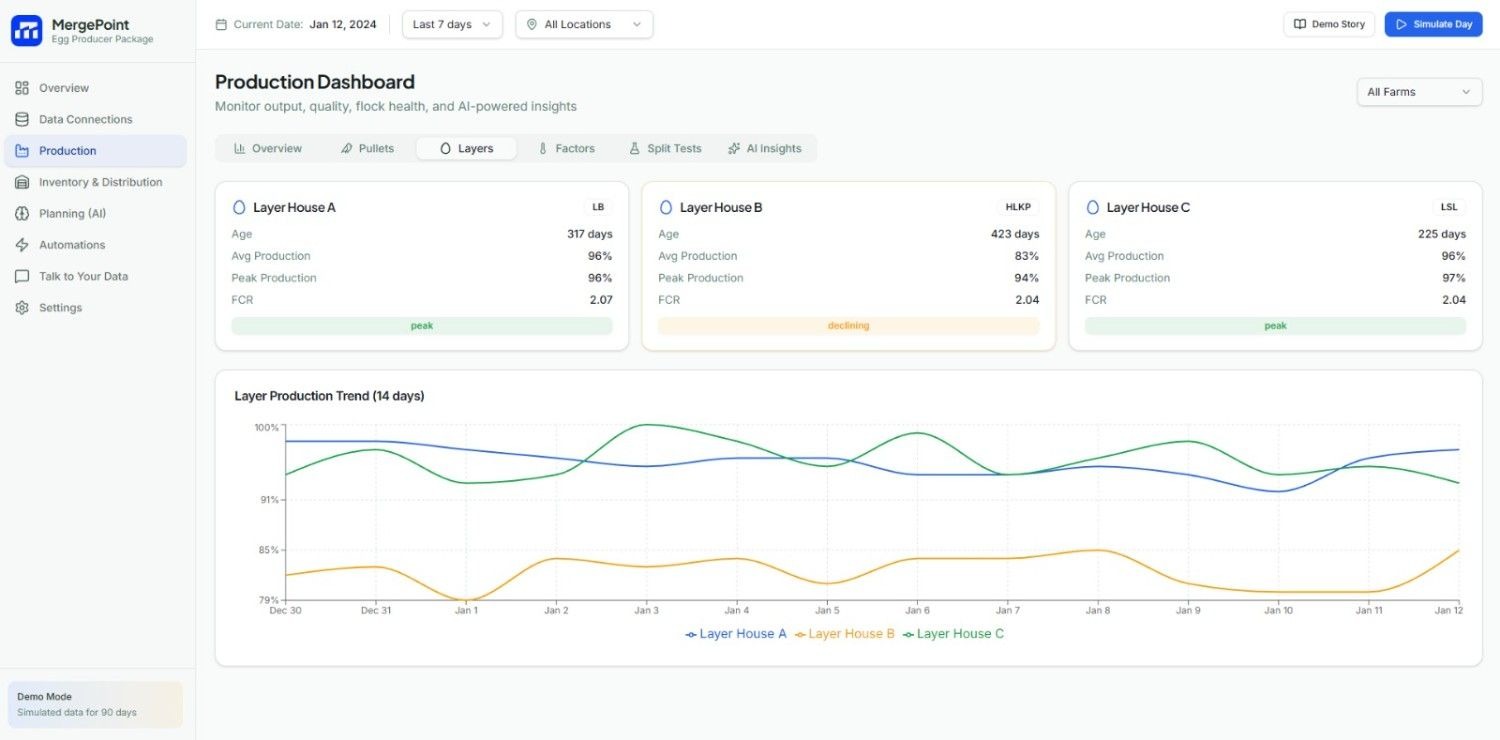Expand the All Locations dropdown

[x=584, y=23]
